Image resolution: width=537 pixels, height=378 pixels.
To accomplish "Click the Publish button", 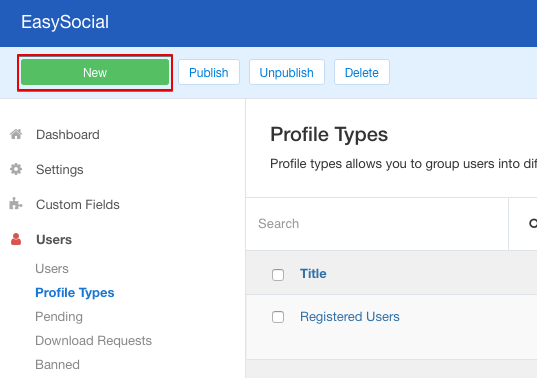I will pyautogui.click(x=209, y=72).
